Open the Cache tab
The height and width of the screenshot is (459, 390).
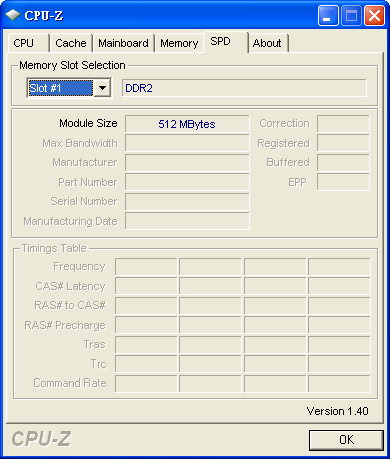pyautogui.click(x=71, y=43)
